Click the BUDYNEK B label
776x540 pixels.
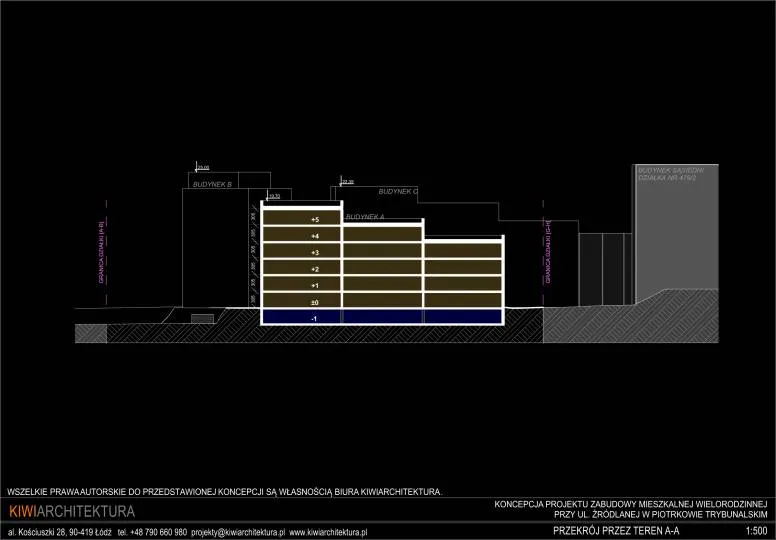pyautogui.click(x=212, y=185)
